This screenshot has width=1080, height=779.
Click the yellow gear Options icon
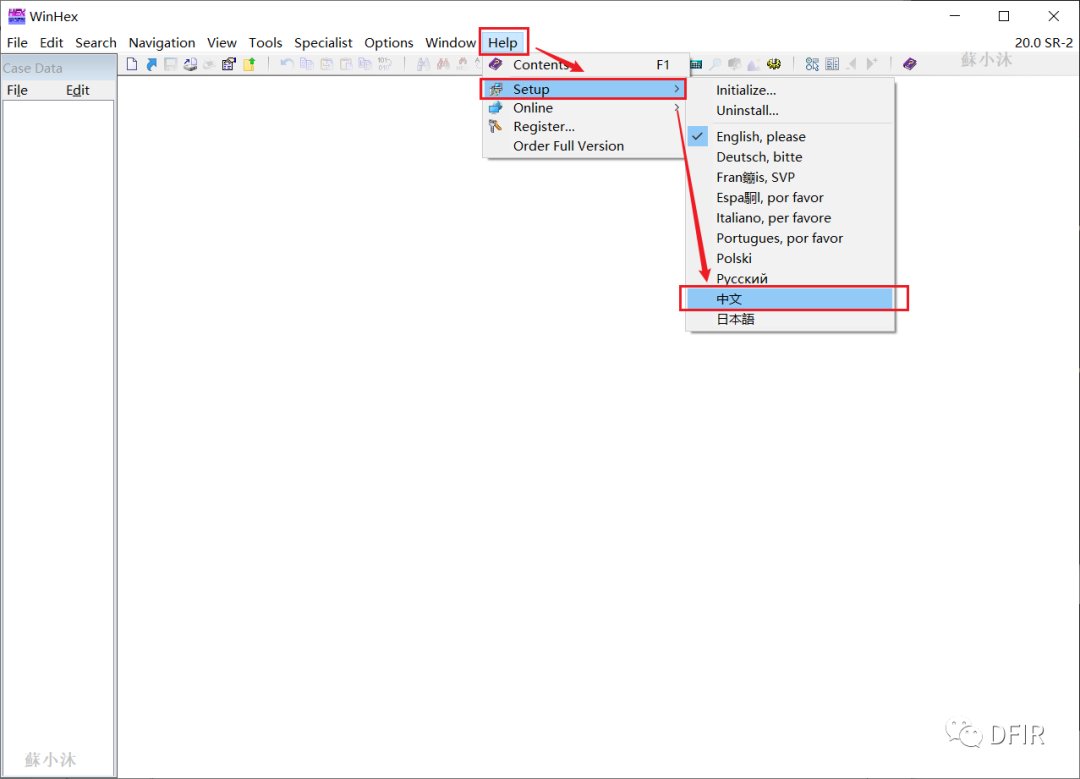point(774,64)
